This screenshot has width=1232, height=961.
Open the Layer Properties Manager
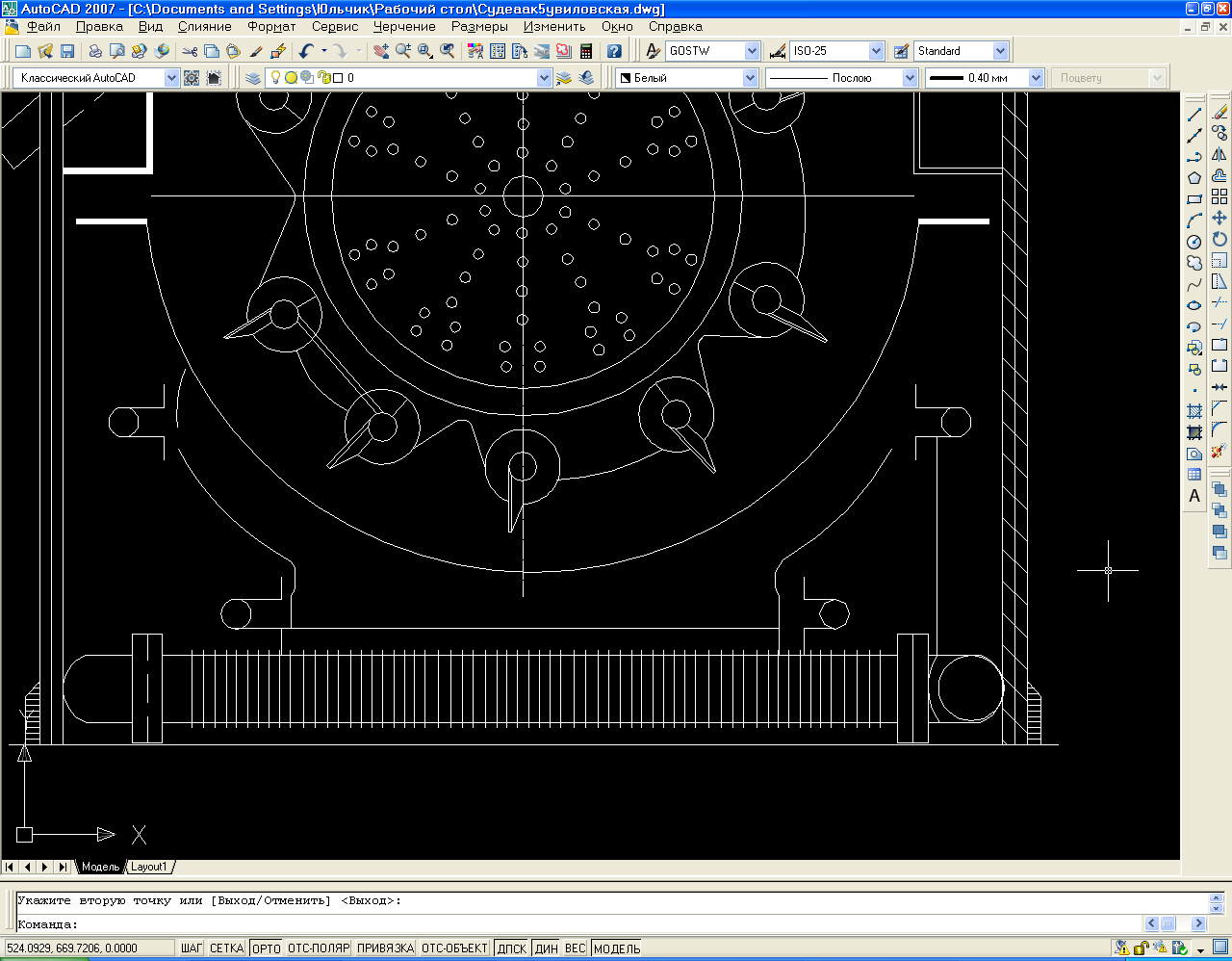(252, 78)
